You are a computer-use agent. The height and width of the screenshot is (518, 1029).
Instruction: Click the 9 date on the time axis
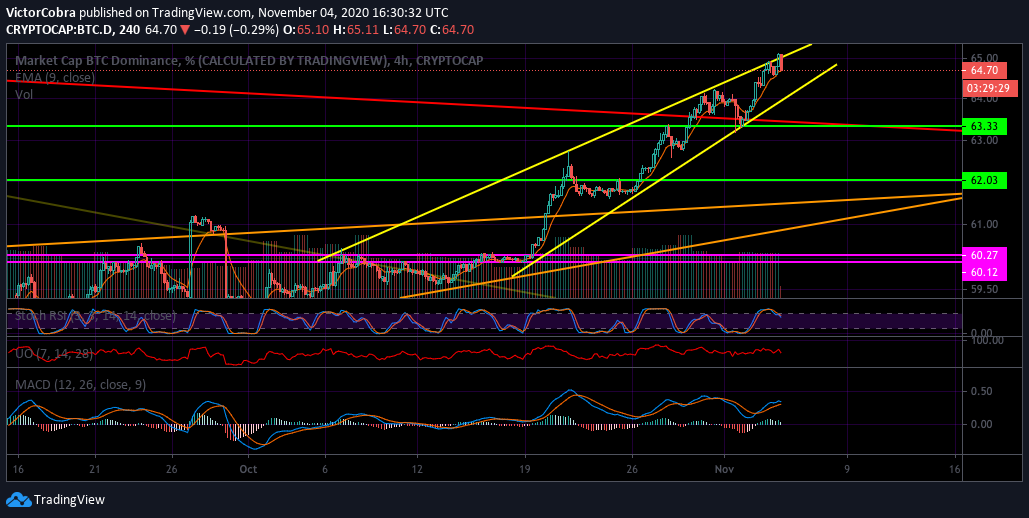pos(847,469)
